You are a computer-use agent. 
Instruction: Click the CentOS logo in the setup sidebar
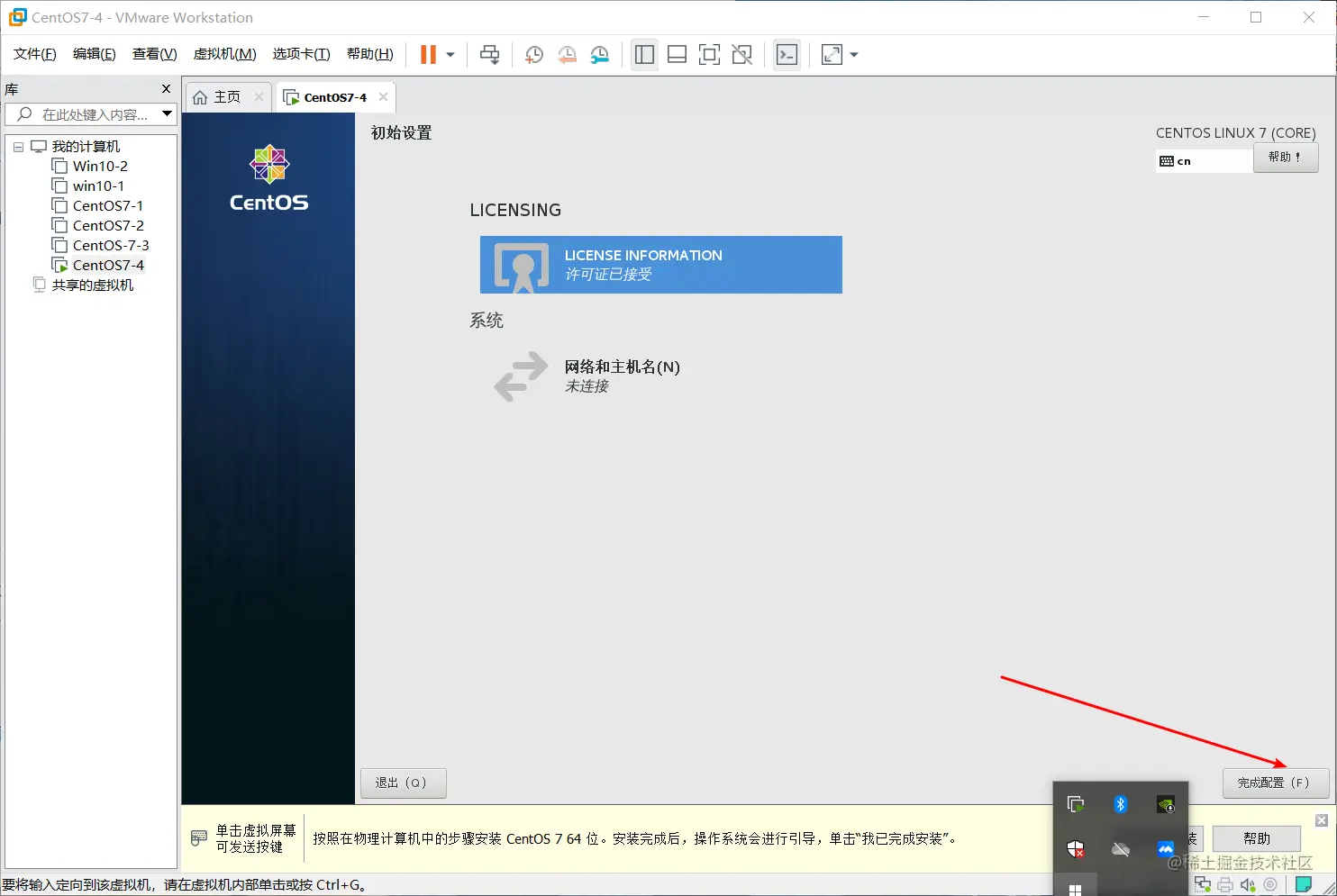click(x=269, y=178)
